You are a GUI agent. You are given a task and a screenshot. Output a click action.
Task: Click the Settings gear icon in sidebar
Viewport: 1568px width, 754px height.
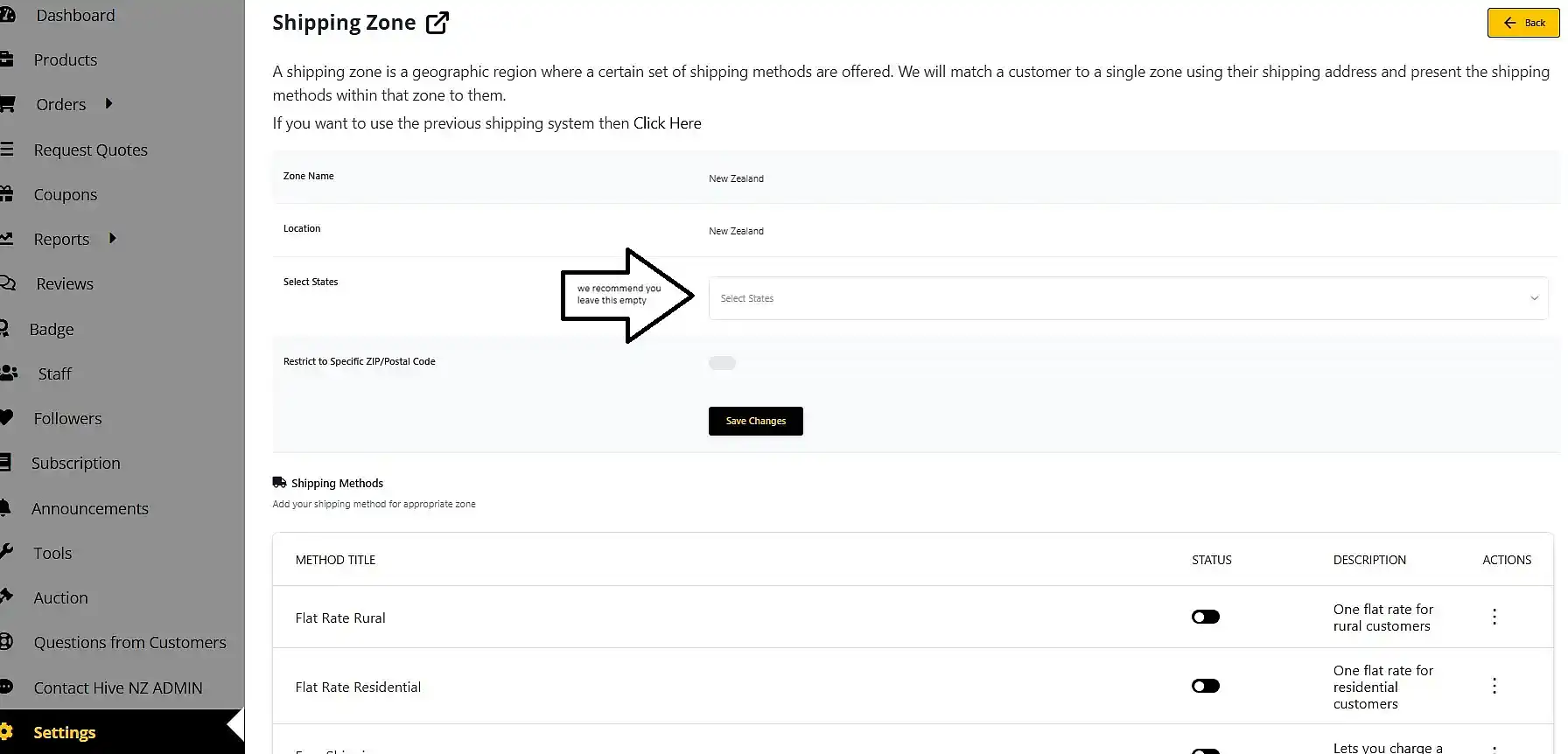6,732
